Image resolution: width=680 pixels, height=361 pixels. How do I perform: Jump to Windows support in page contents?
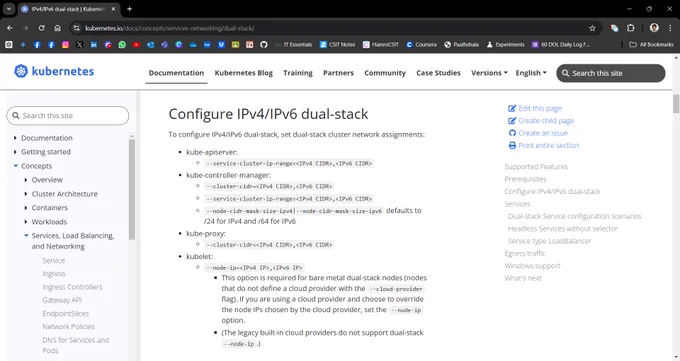click(532, 266)
